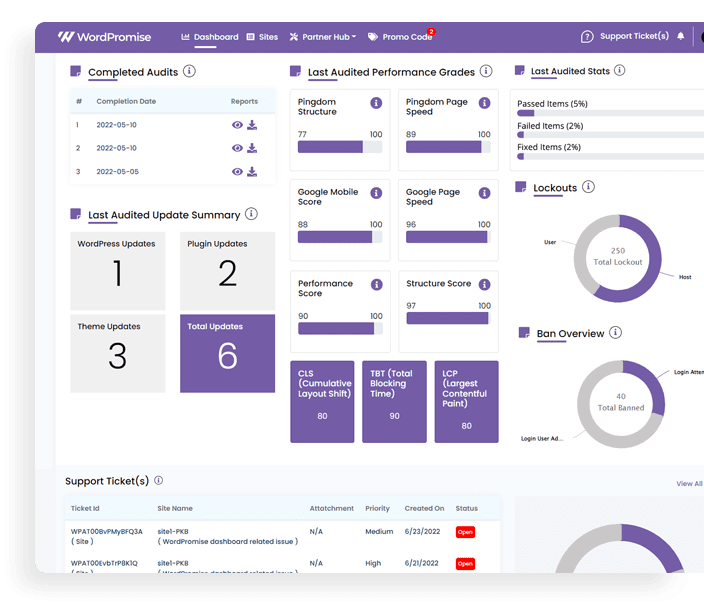Show info for Last Audited Update Summary
The width and height of the screenshot is (704, 615).
(x=251, y=214)
